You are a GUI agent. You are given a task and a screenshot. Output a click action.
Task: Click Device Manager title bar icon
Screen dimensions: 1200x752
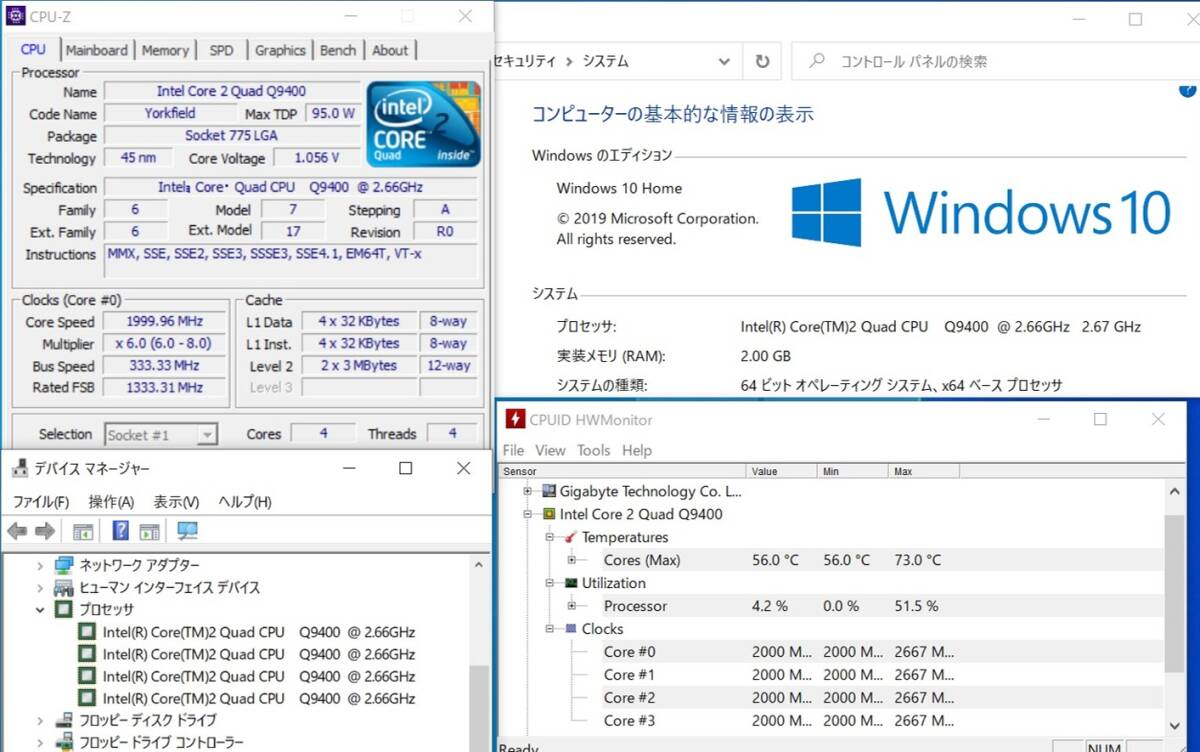tap(20, 468)
